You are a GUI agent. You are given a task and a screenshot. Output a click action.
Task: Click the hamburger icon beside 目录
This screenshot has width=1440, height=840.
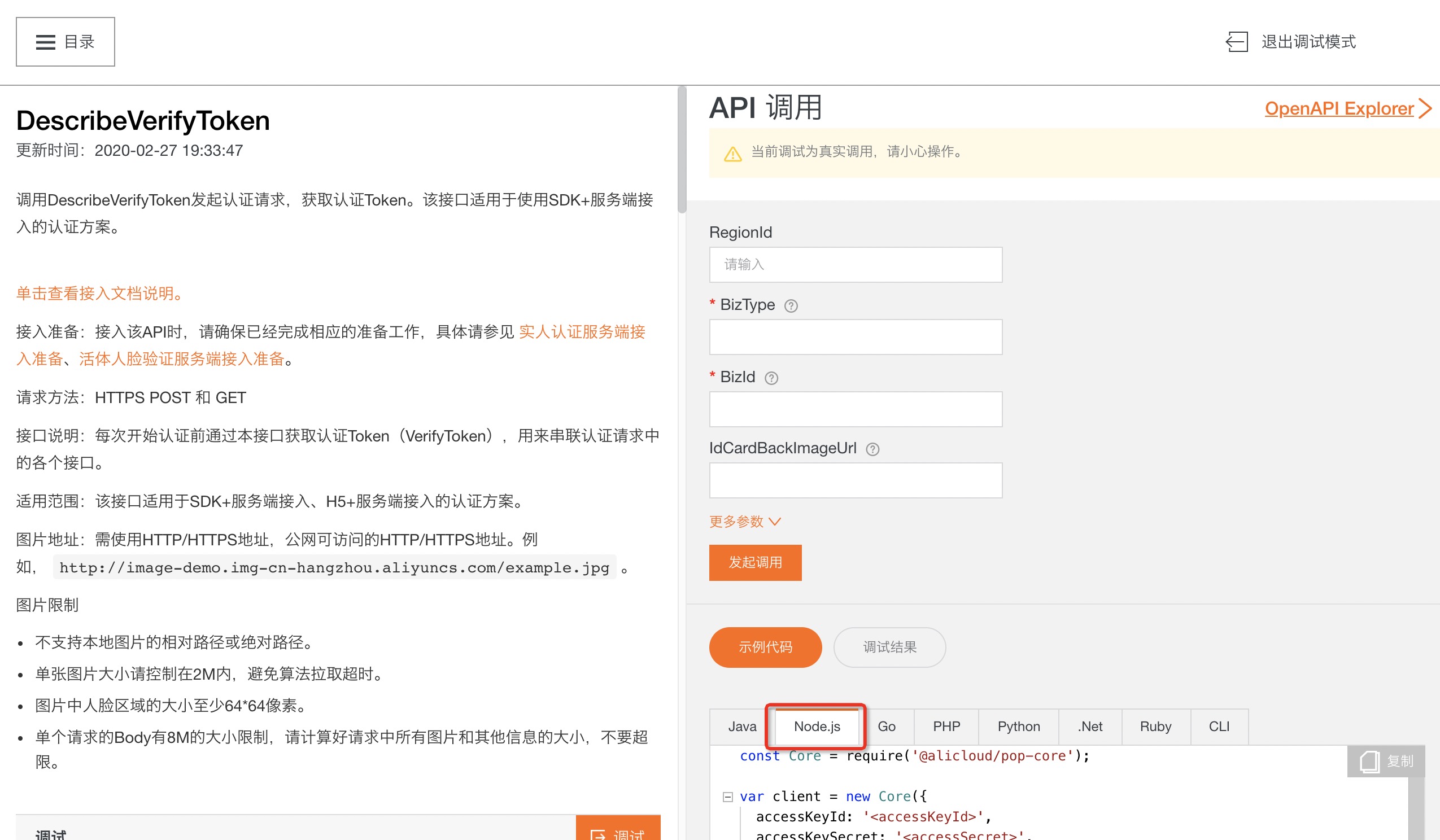[46, 42]
